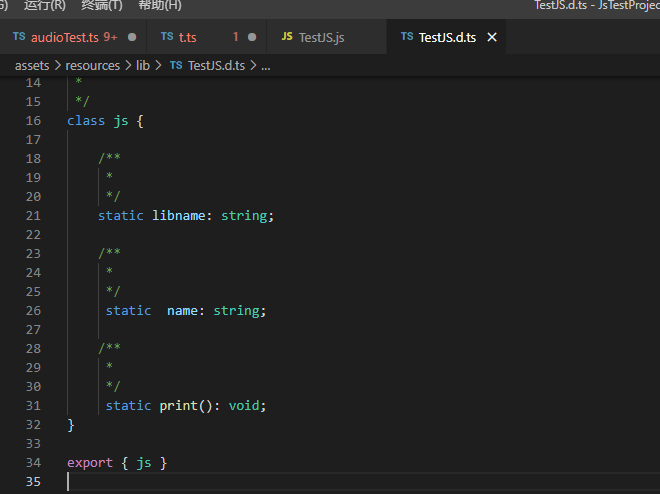This screenshot has width=660, height=494.
Task: Click the TestJS.d.ts breadcrumb
Action: [x=216, y=66]
